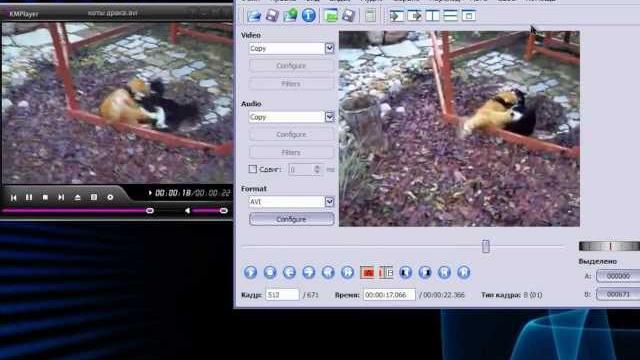Image resolution: width=640 pixels, height=360 pixels.
Task: Open the file Information icon in toolbar
Action: tap(309, 16)
